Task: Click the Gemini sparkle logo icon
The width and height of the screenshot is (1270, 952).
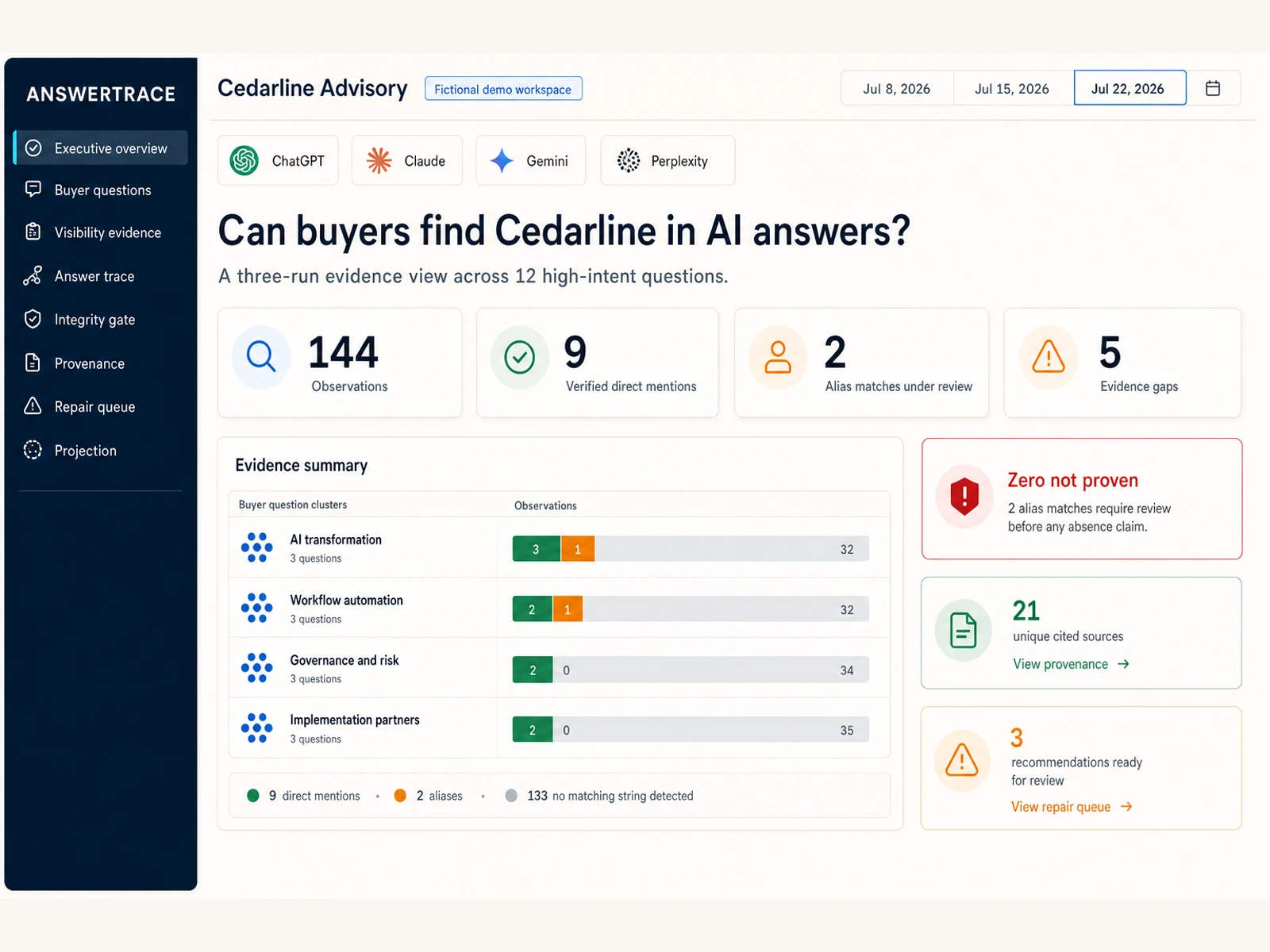Action: 502,160
